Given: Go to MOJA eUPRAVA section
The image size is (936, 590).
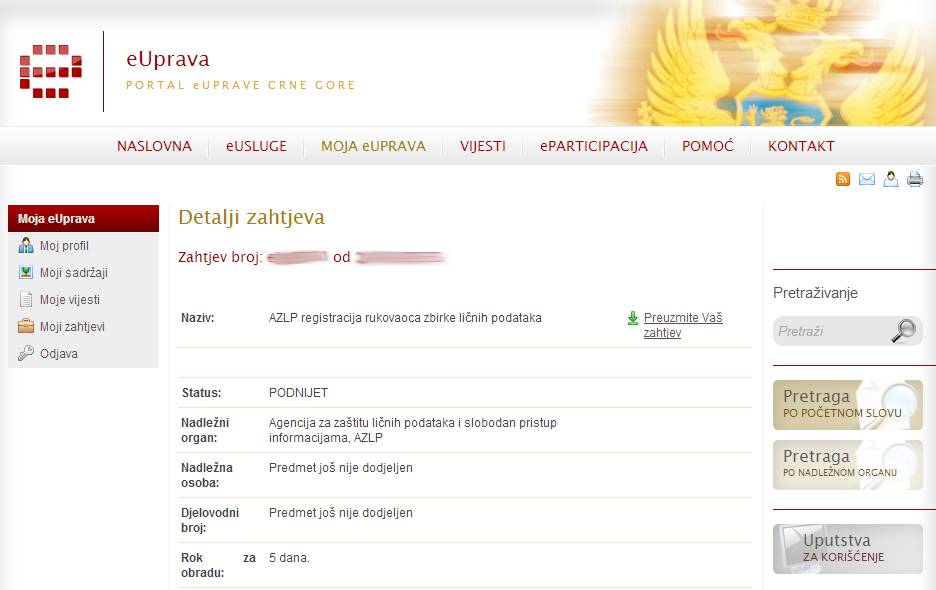Looking at the screenshot, I should pos(373,146).
